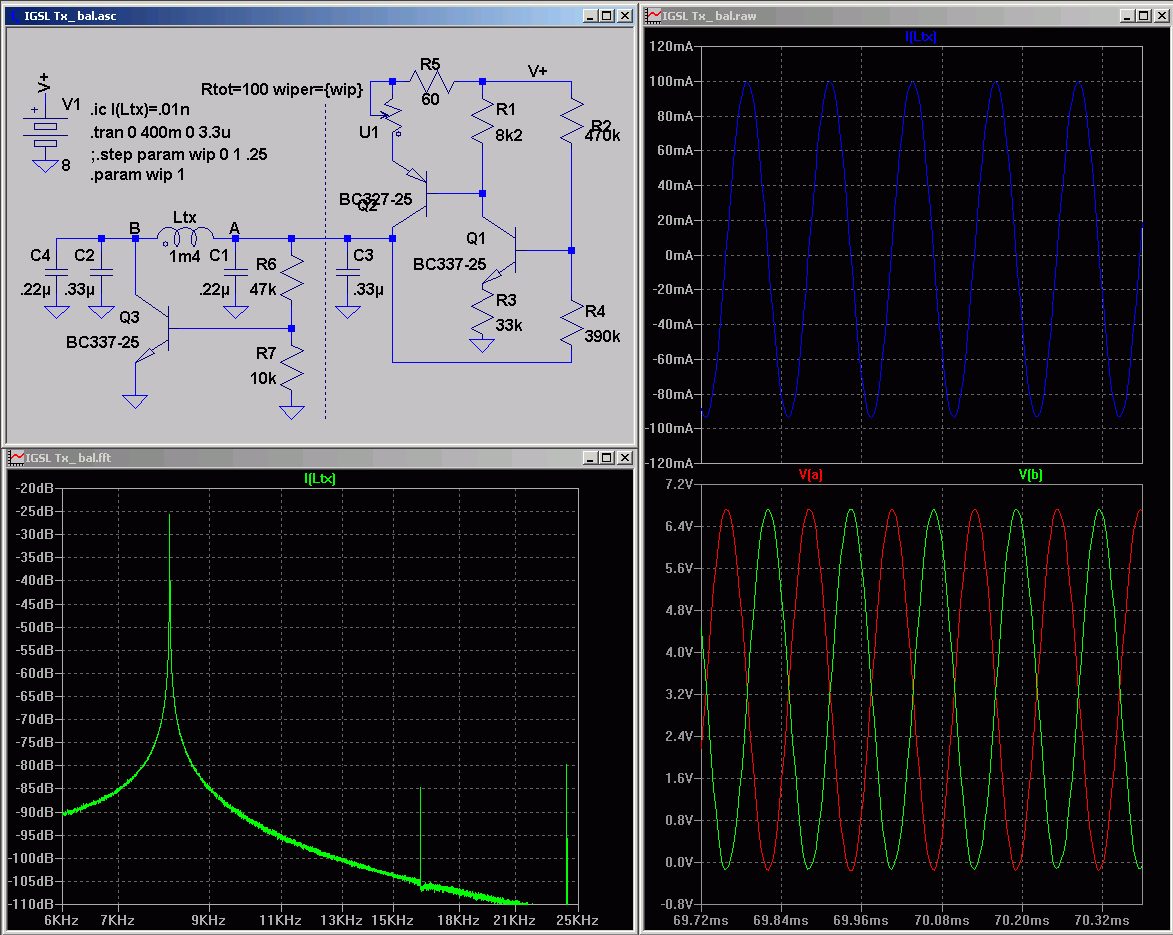Viewport: 1173px width, 935px height.
Task: Click the blue I[Ltx] trace label
Action: [x=920, y=37]
